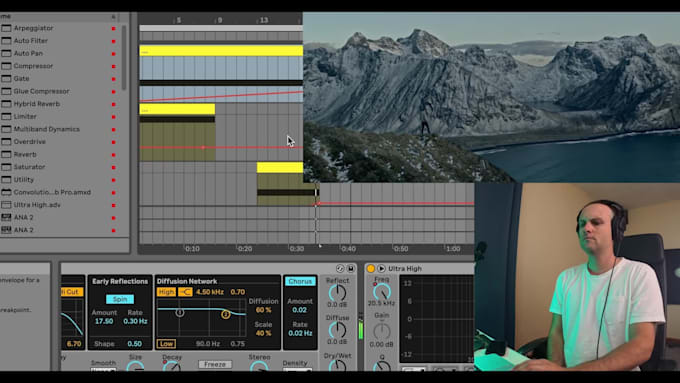
Task: Toggle the Ultra High device activator
Action: point(371,268)
